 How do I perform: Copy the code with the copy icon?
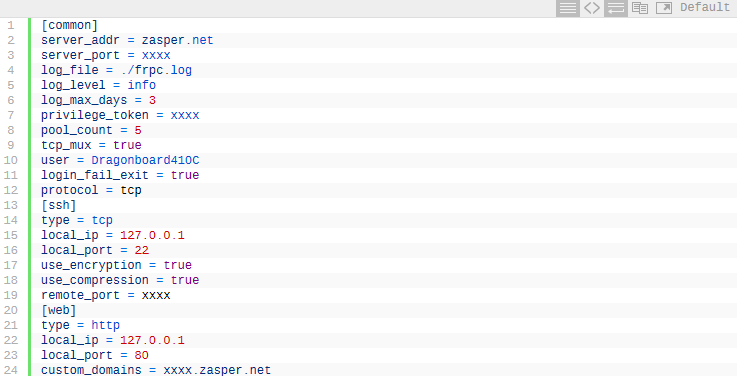(640, 8)
